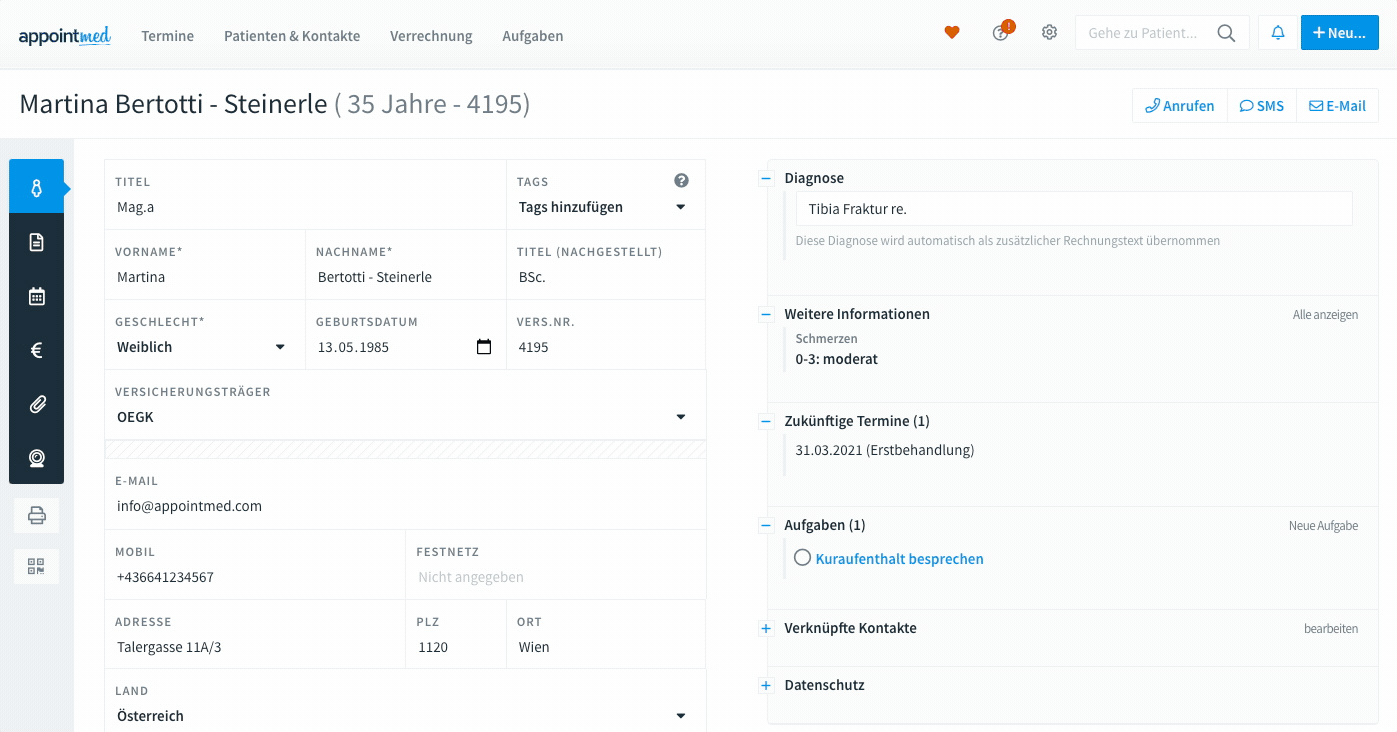Collapse the Diagnose section
Image resolution: width=1397 pixels, height=732 pixels.
click(x=766, y=178)
